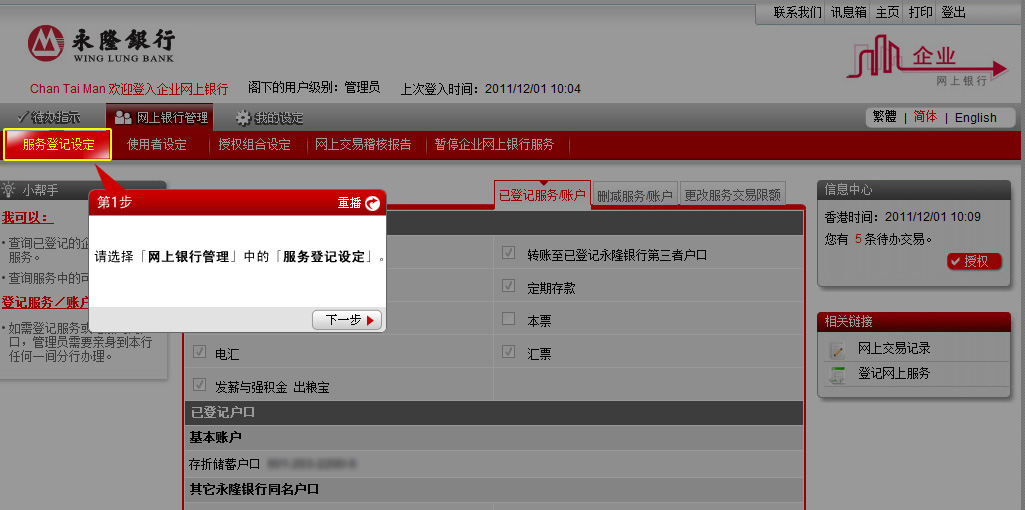This screenshot has height=510, width=1025.
Task: Click the 登出 logout link
Action: coord(953,12)
